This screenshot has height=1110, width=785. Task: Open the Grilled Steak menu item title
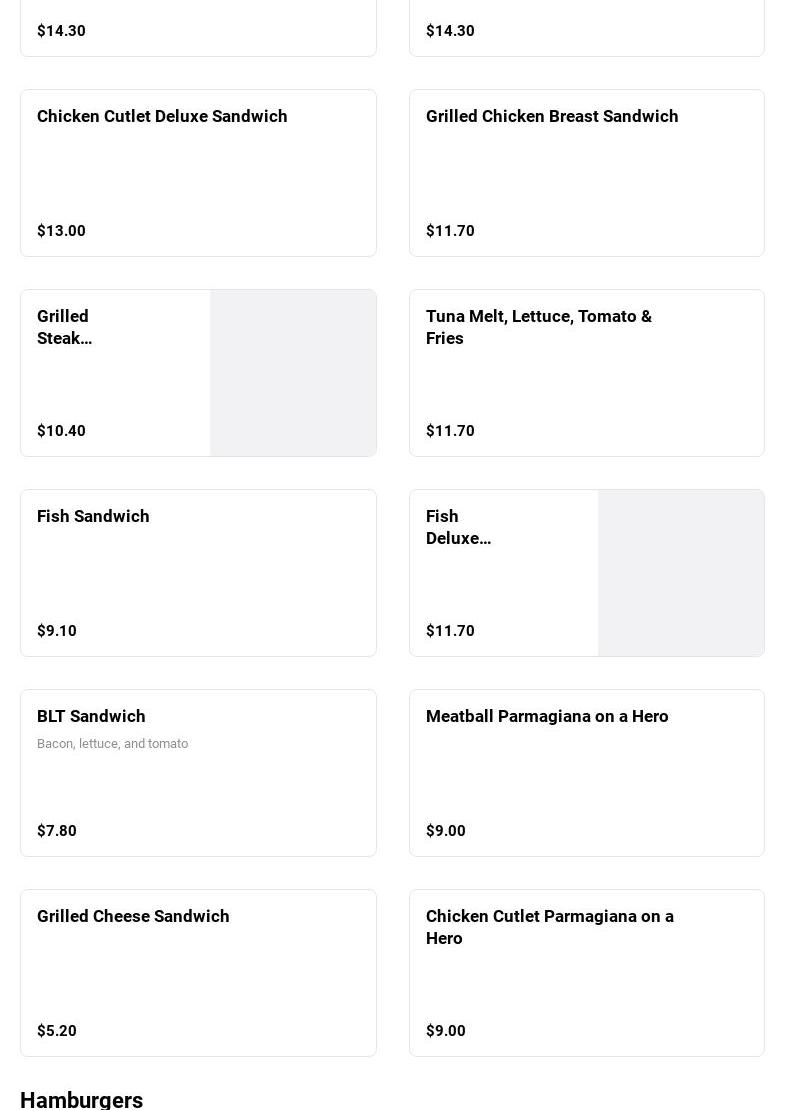(x=64, y=327)
